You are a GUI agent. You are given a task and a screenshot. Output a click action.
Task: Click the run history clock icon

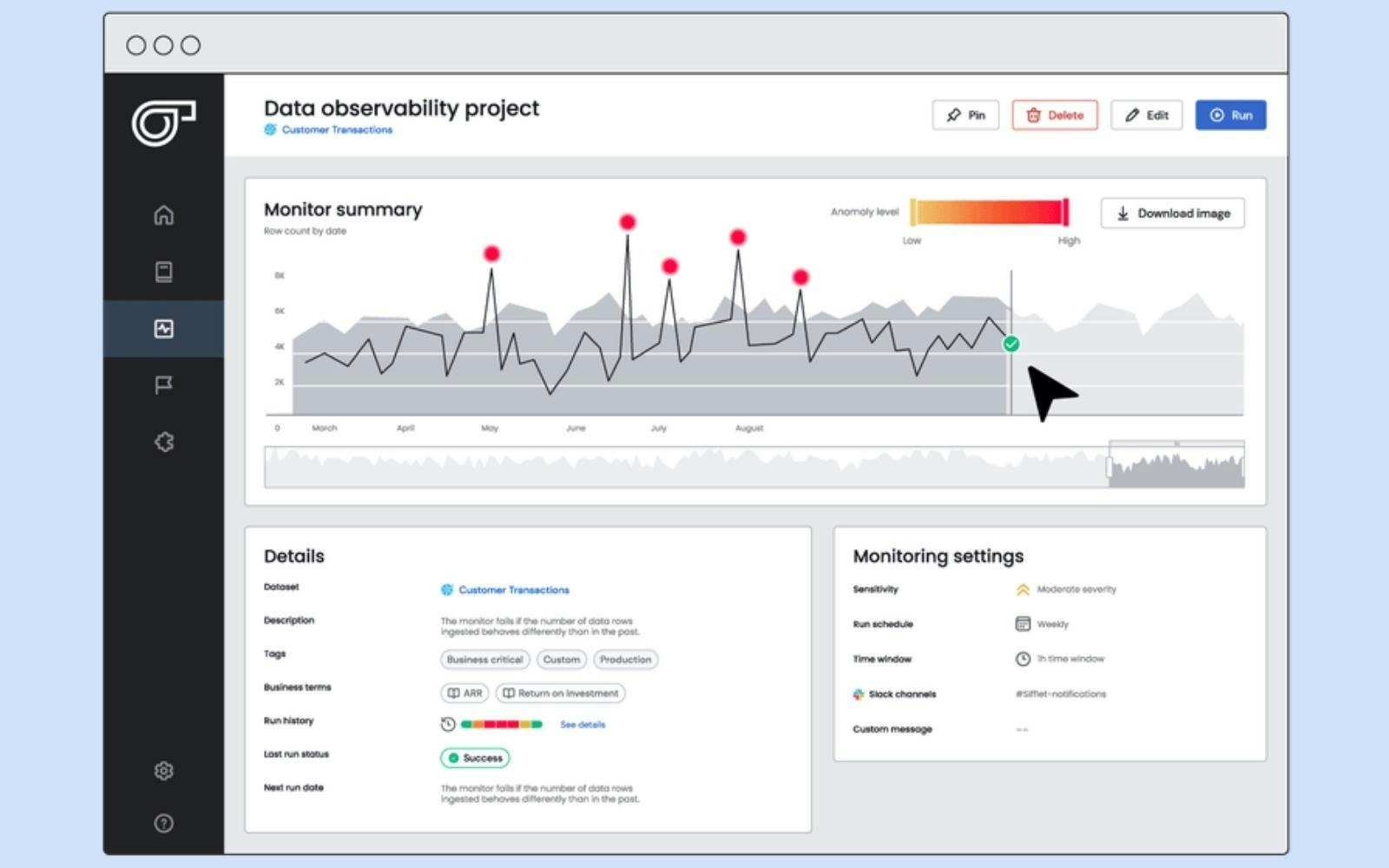tap(448, 724)
